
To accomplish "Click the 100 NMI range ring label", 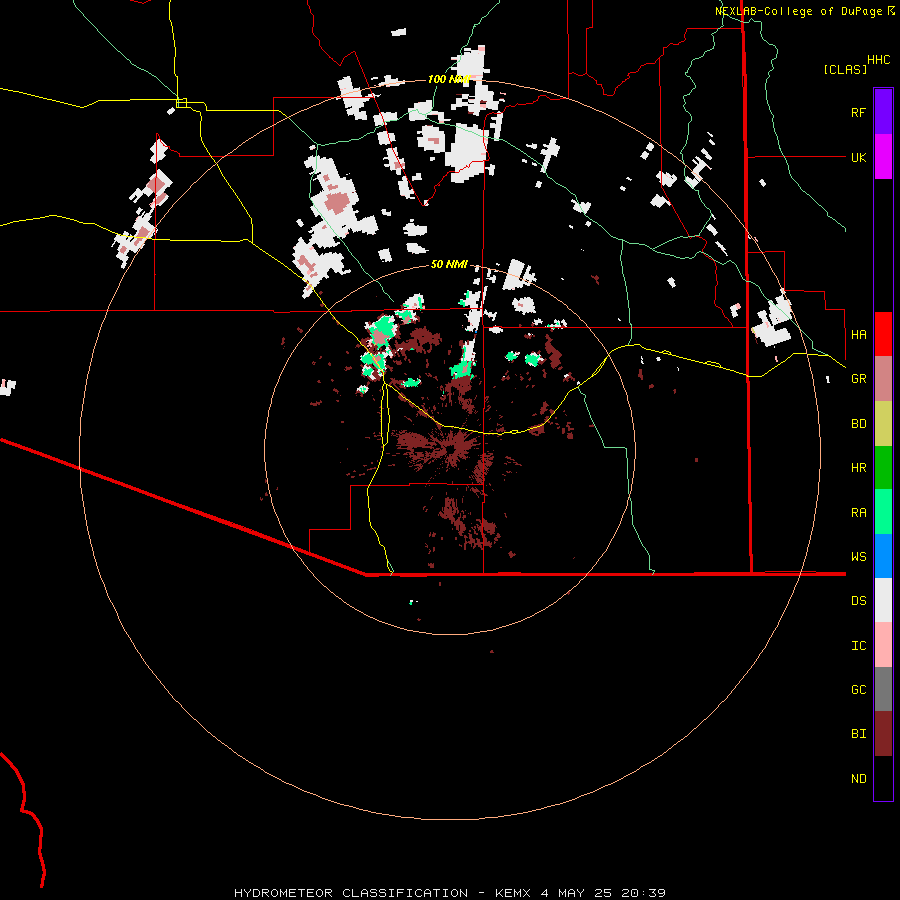I will (448, 79).
